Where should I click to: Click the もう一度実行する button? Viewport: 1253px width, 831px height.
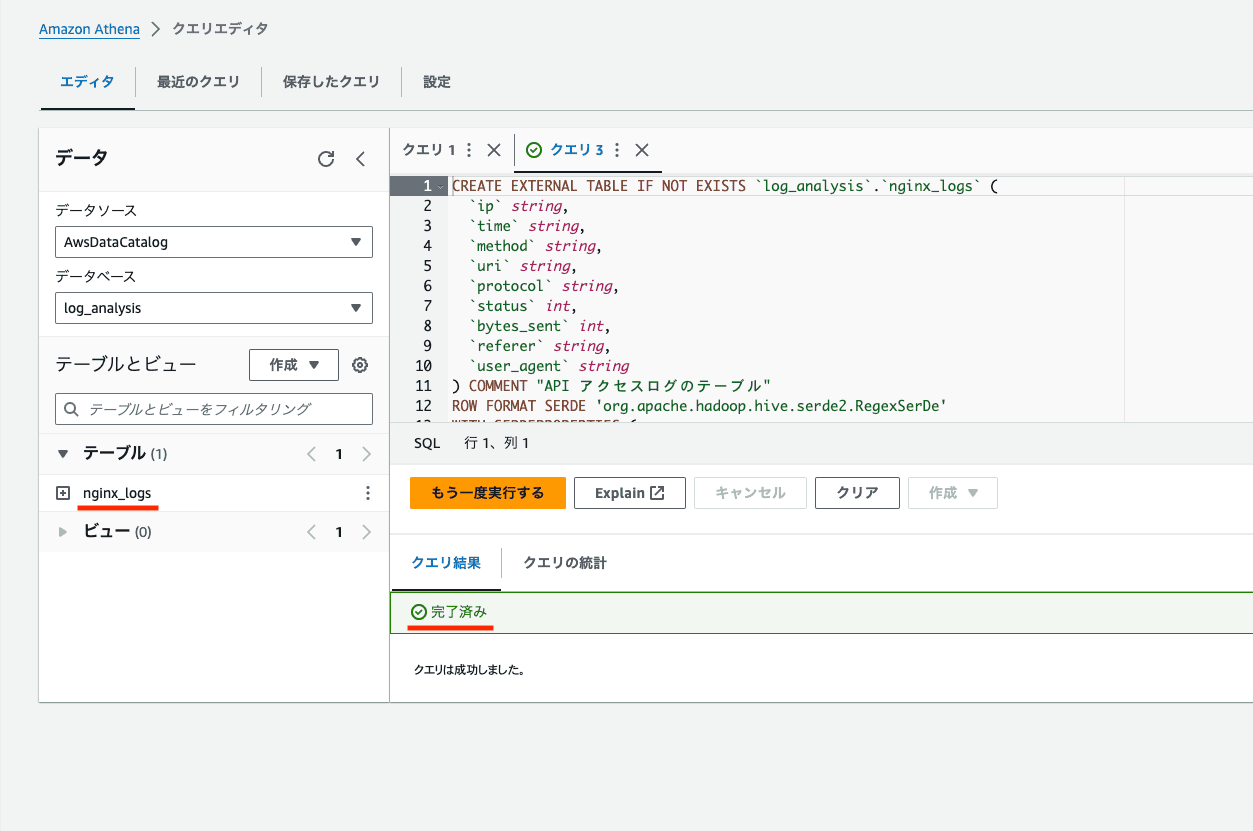[x=487, y=493]
